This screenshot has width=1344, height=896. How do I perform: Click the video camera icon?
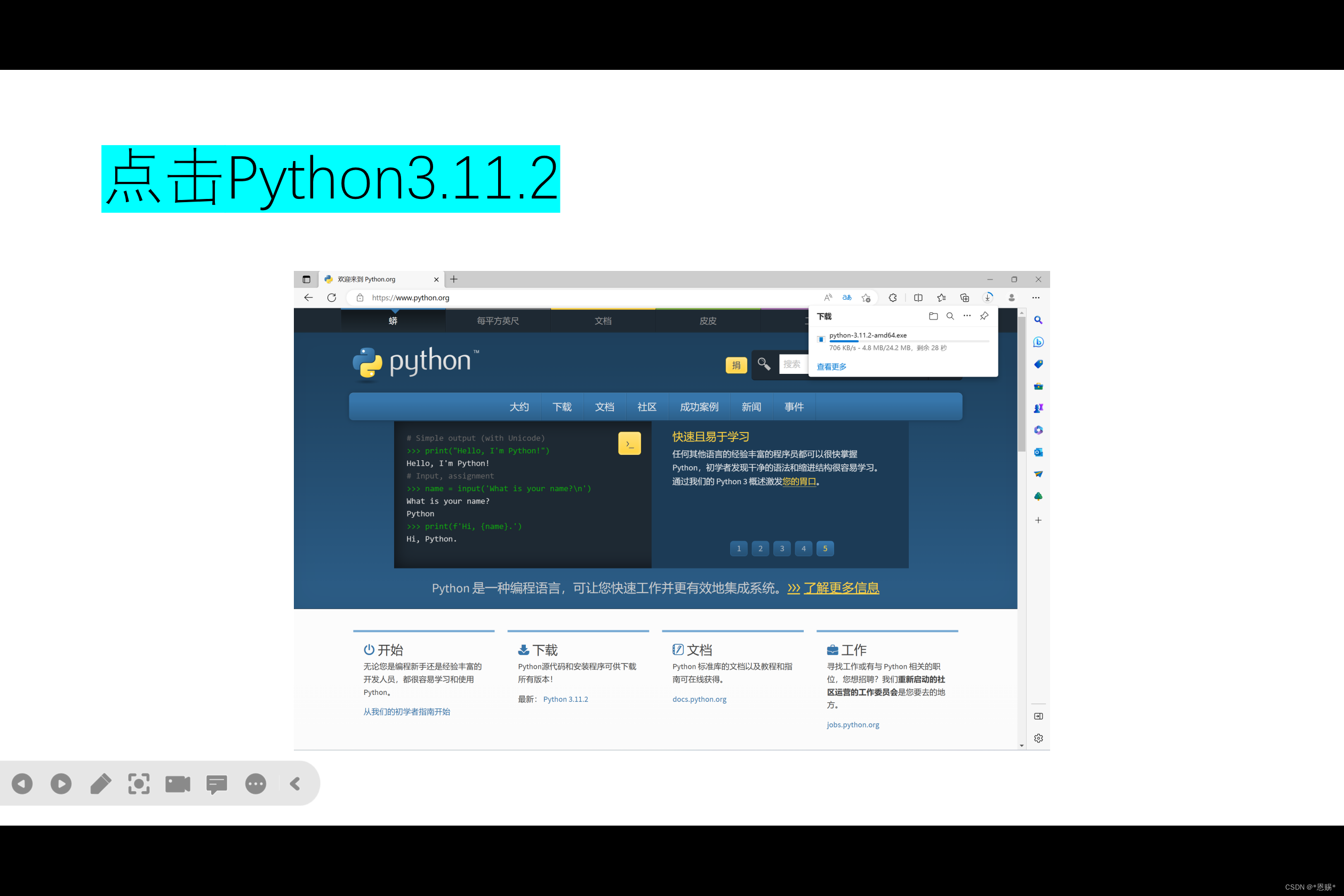(x=178, y=783)
